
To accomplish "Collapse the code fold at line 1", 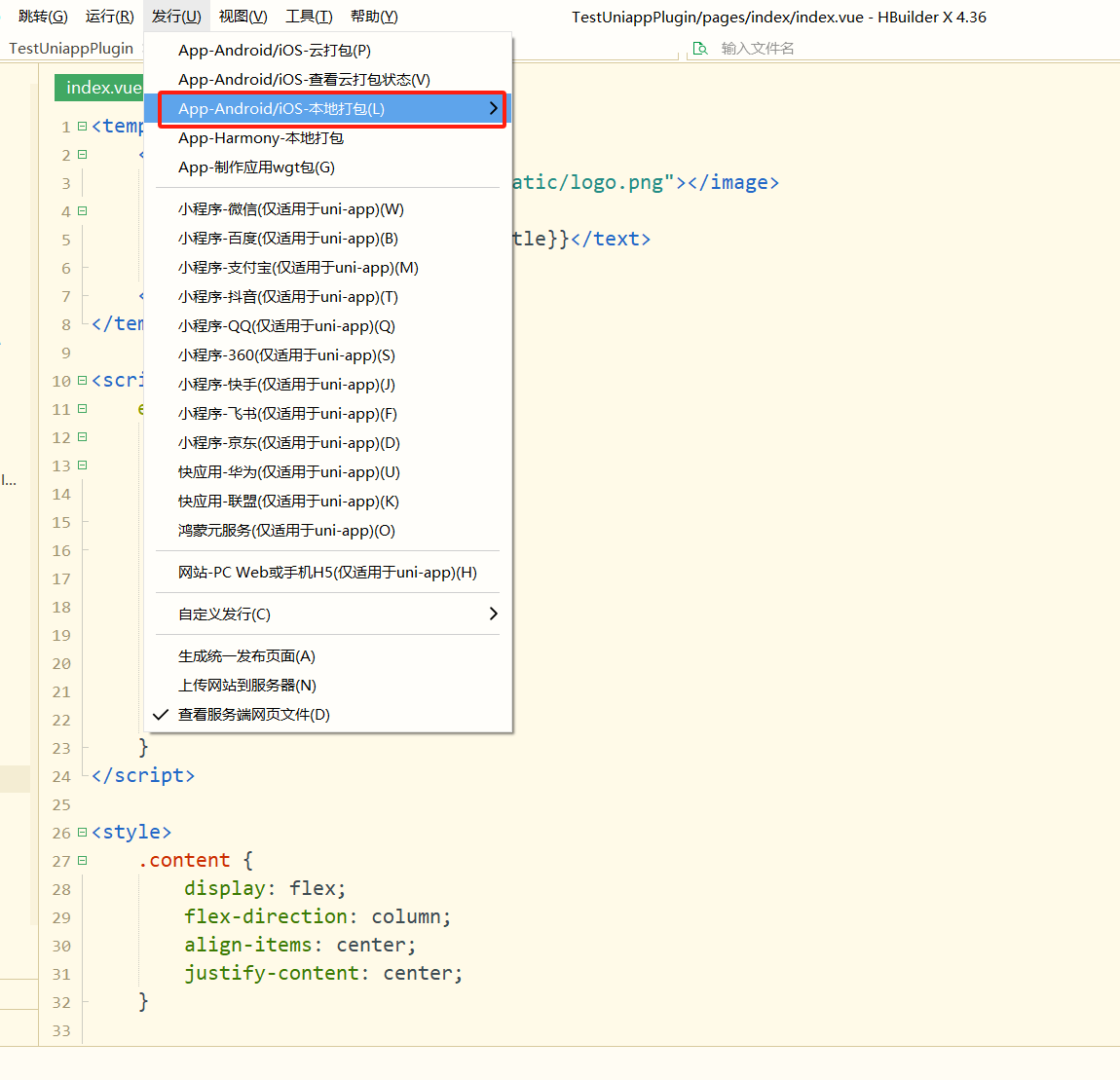I will (x=82, y=127).
